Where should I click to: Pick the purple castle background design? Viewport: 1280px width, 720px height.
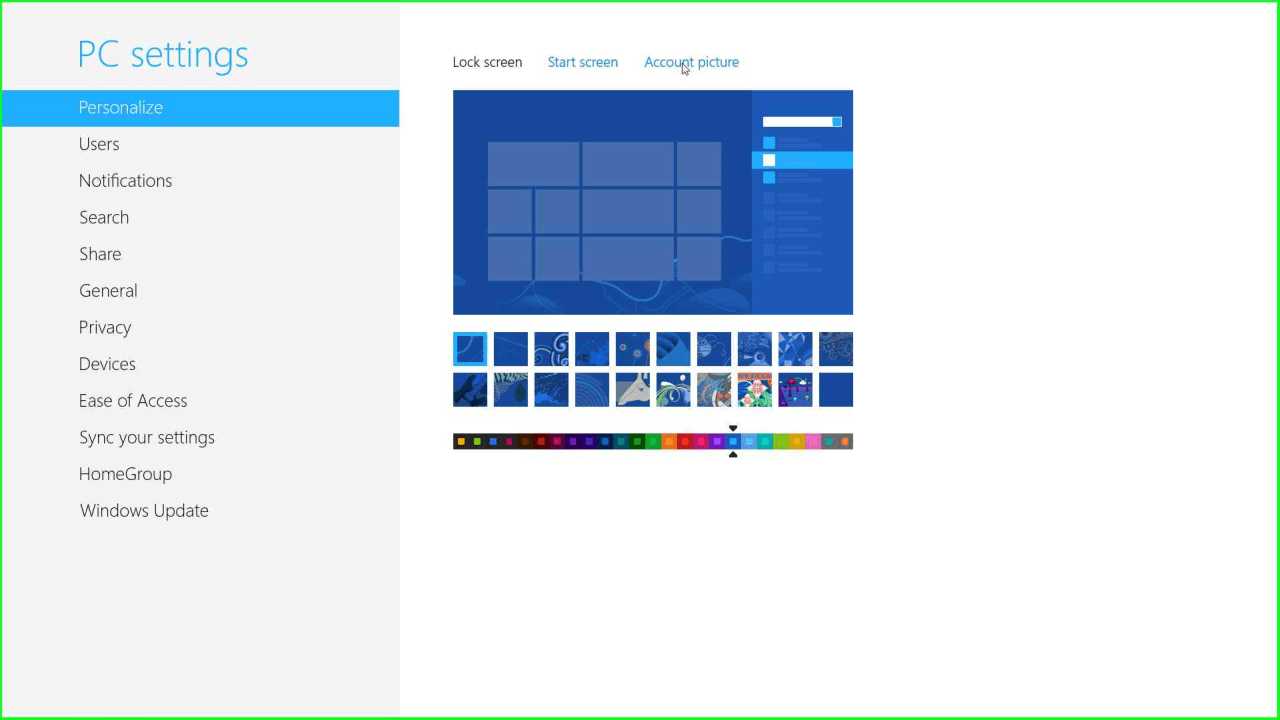795,390
